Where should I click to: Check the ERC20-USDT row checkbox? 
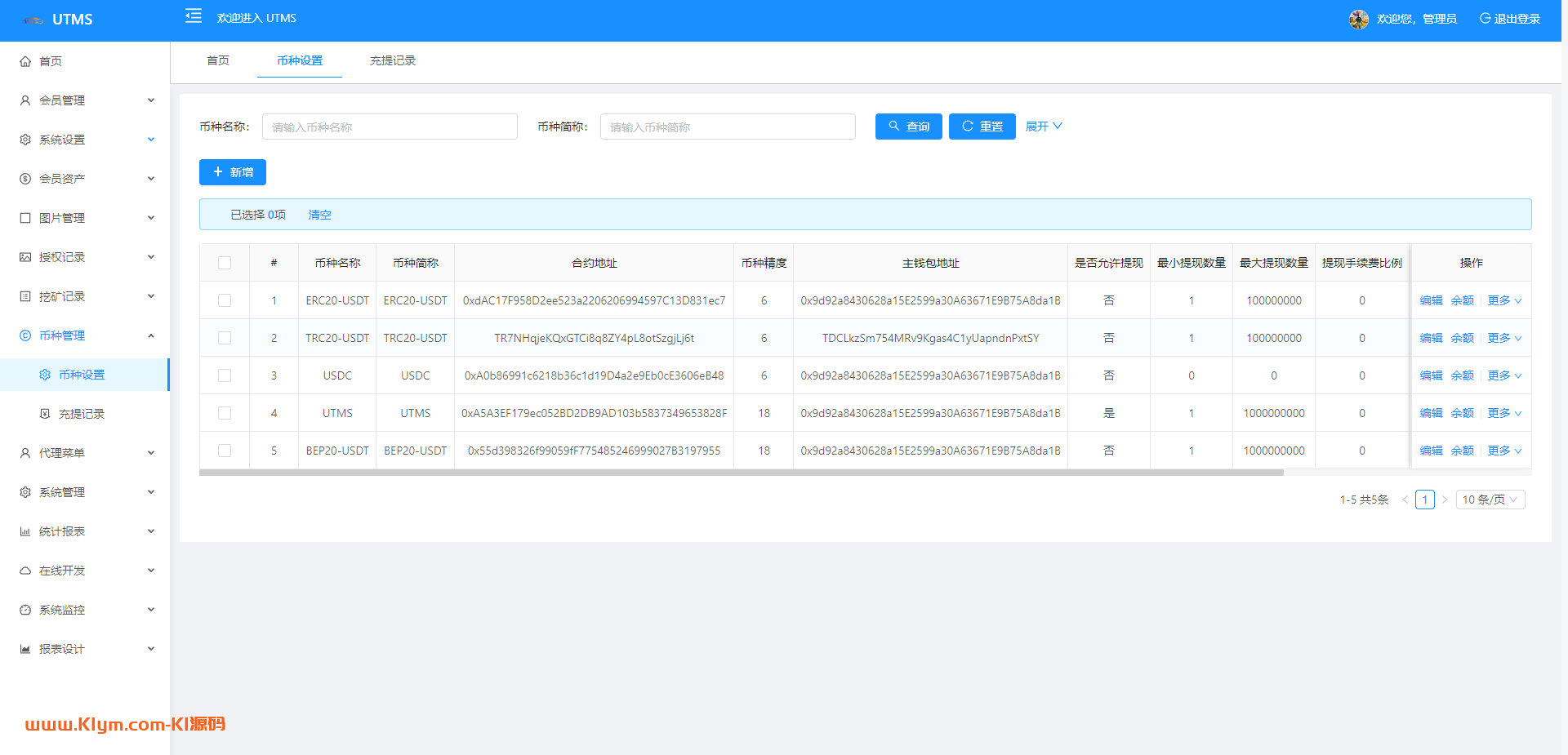[x=225, y=300]
